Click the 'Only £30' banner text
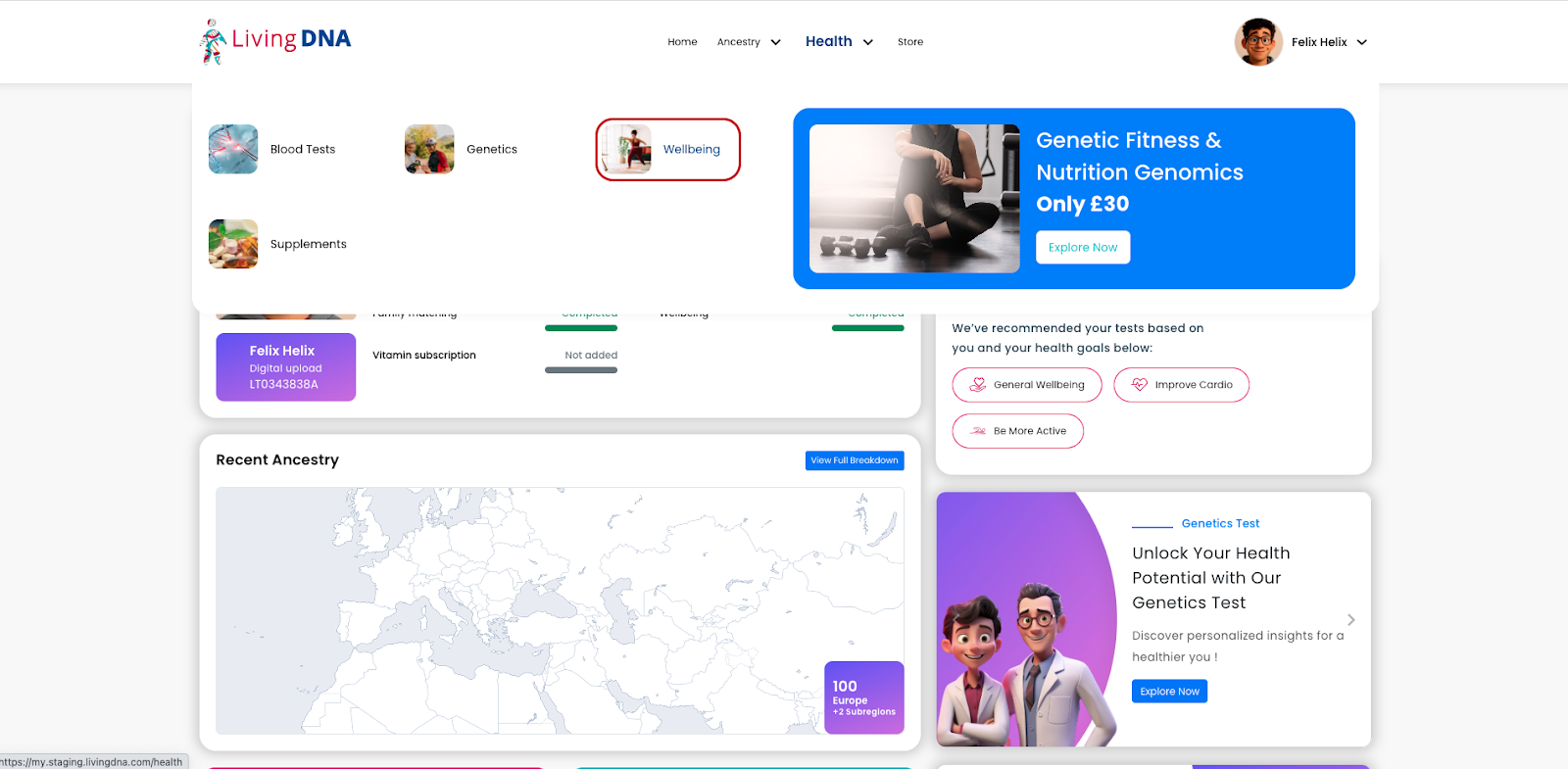Image resolution: width=1568 pixels, height=769 pixels. point(1083,204)
